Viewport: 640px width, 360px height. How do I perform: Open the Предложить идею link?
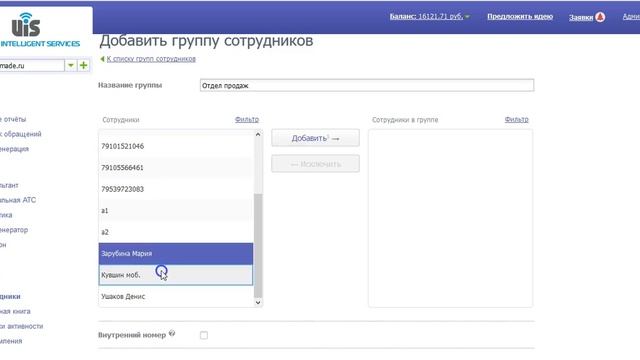click(x=520, y=16)
